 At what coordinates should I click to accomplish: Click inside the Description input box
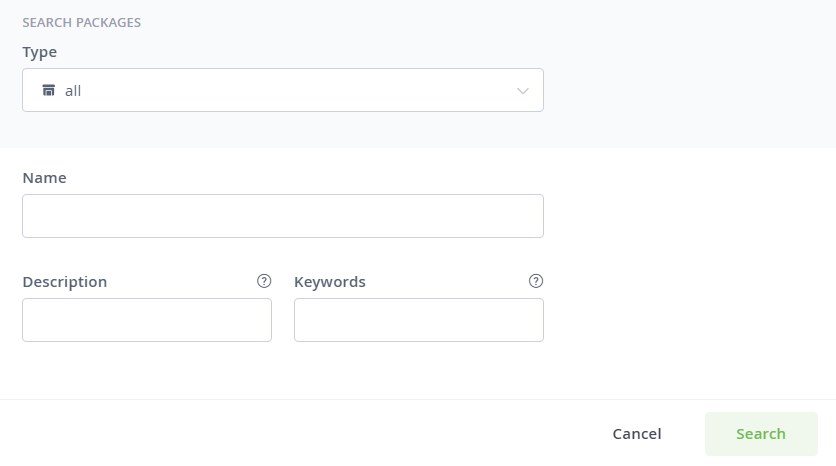point(147,320)
